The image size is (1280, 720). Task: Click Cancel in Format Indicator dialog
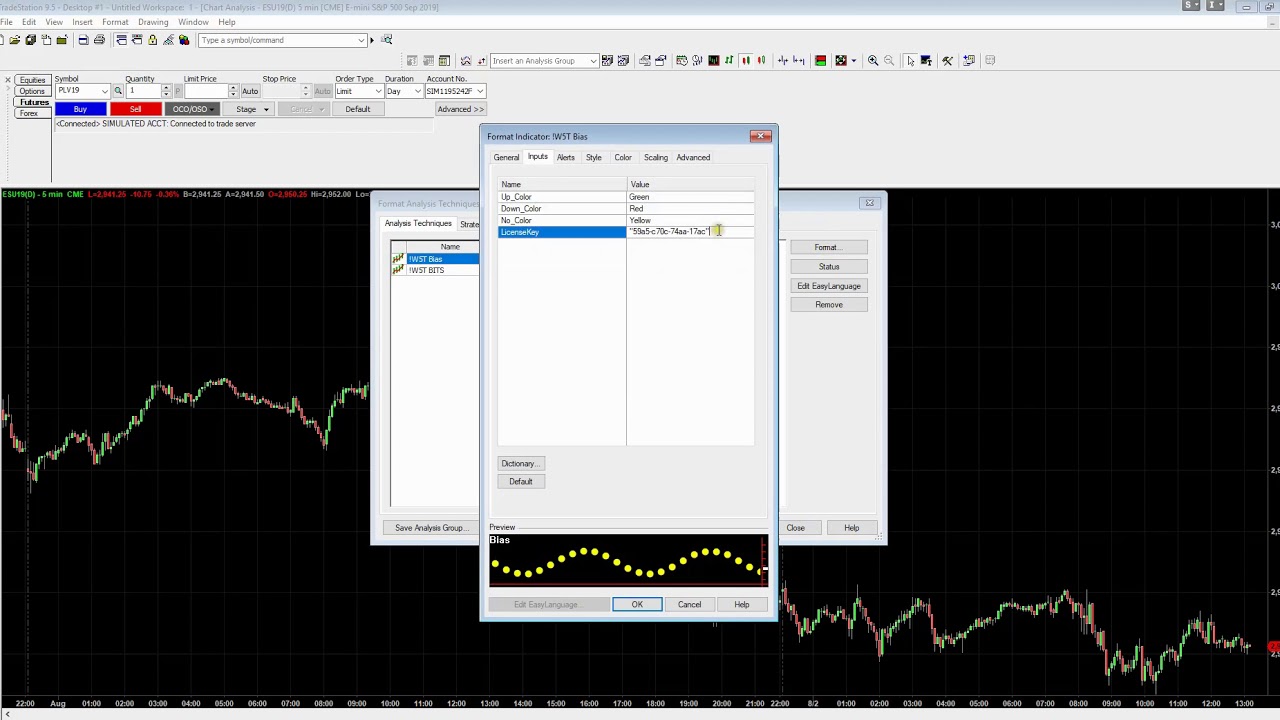(x=689, y=604)
